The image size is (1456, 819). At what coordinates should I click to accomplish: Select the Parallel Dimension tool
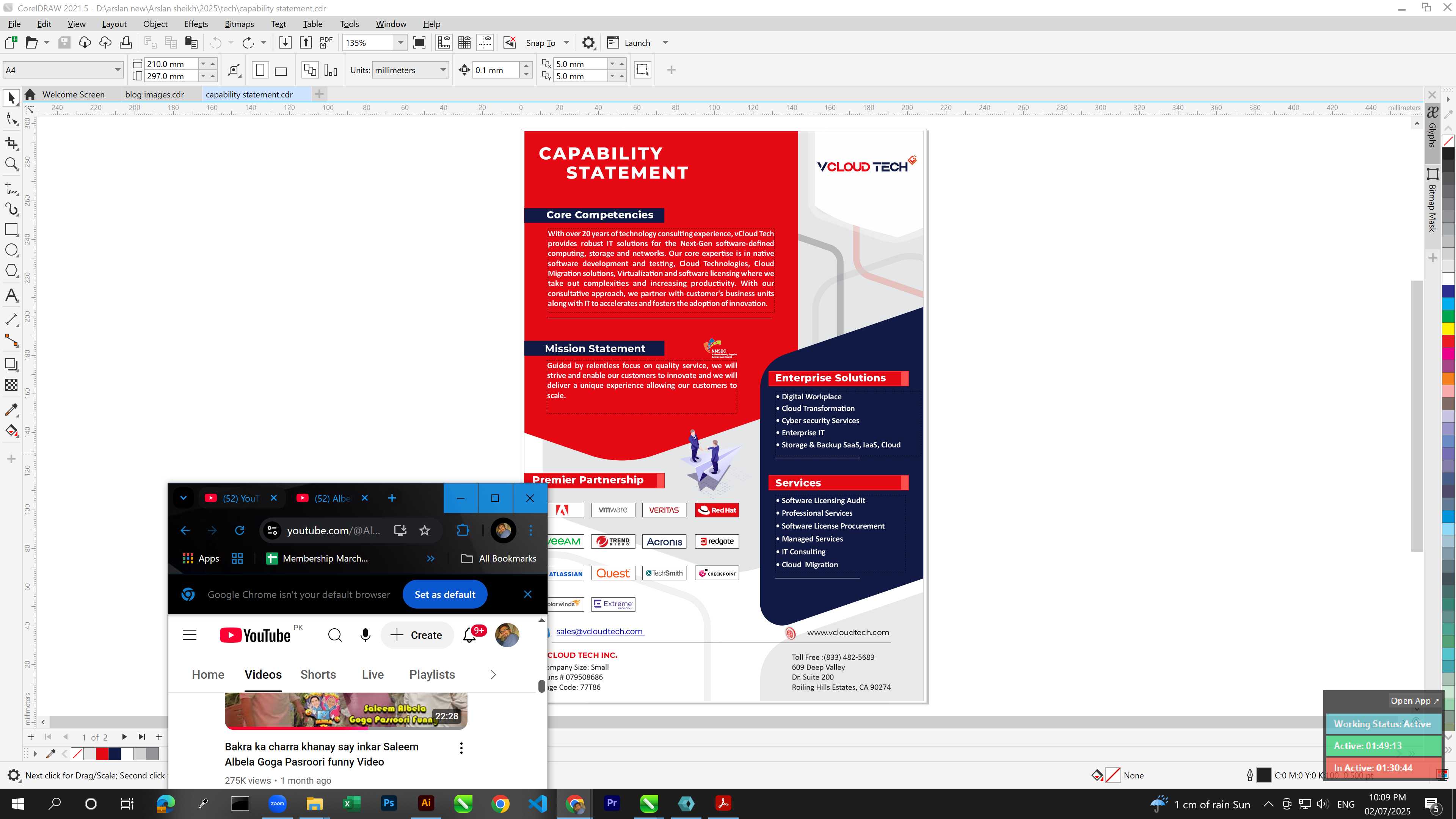(x=11, y=319)
